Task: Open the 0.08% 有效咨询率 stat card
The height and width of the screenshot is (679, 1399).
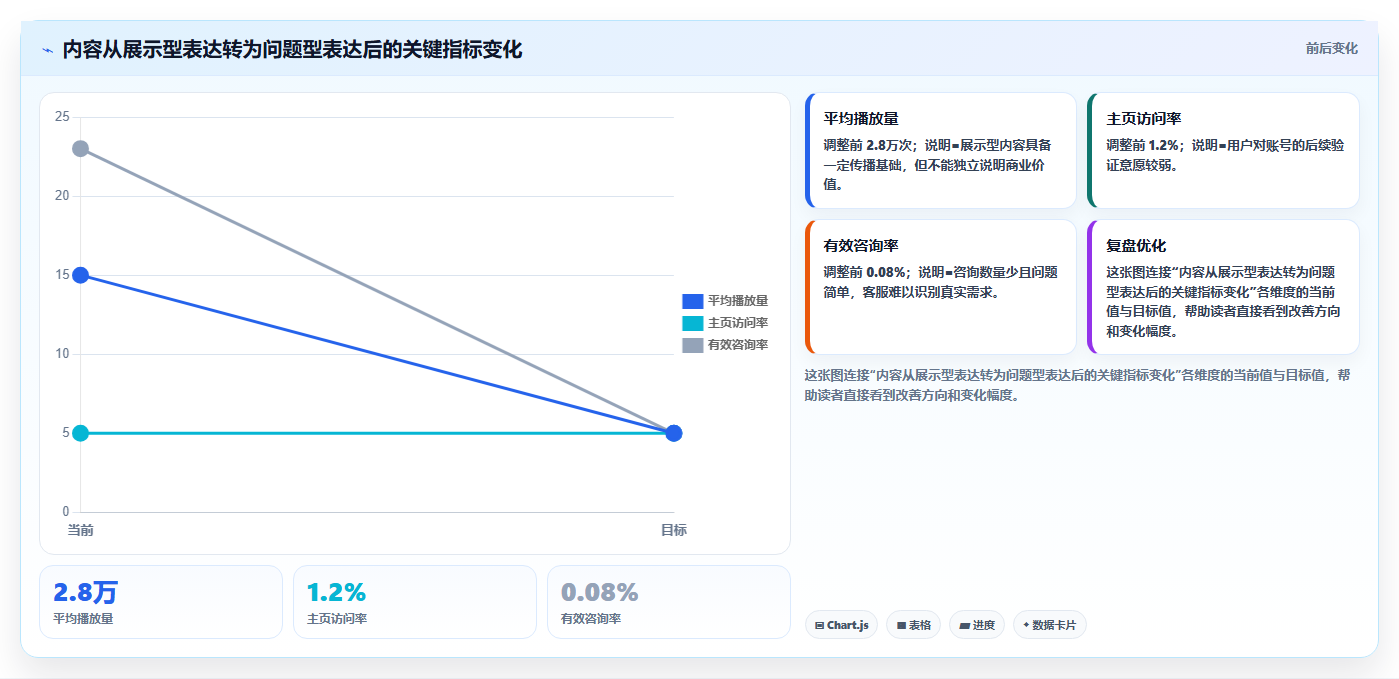Action: click(x=669, y=602)
